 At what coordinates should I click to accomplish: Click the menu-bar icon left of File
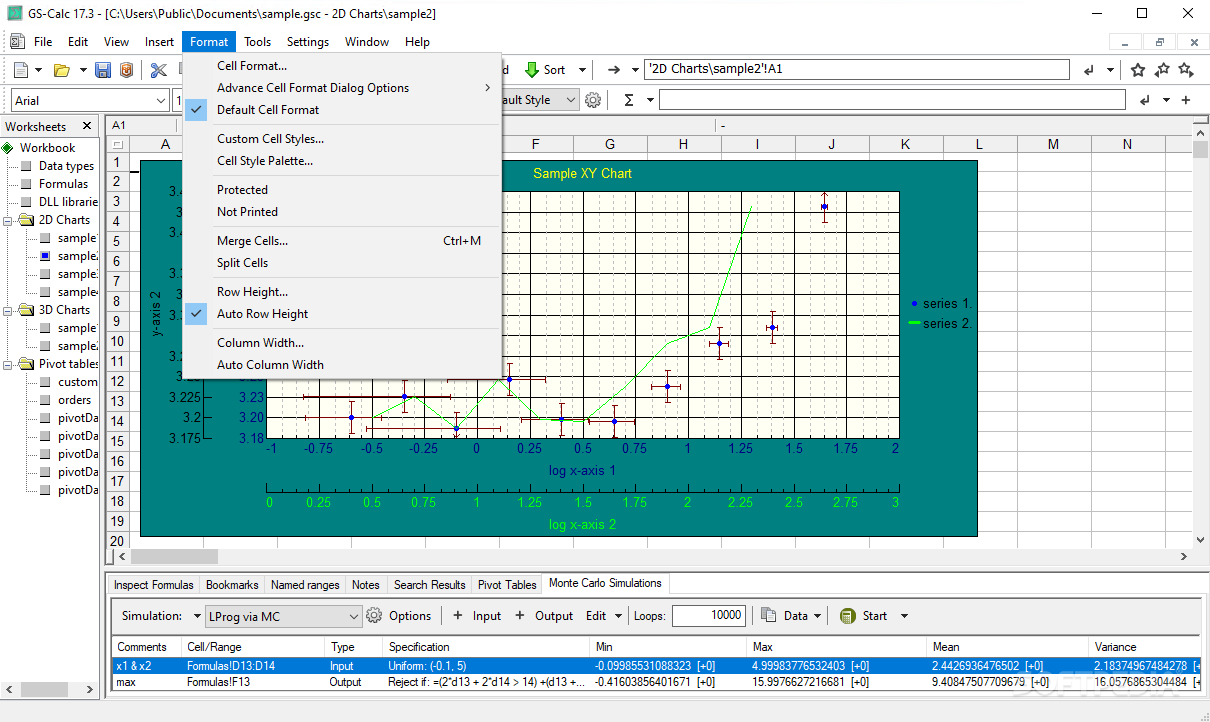(x=17, y=42)
